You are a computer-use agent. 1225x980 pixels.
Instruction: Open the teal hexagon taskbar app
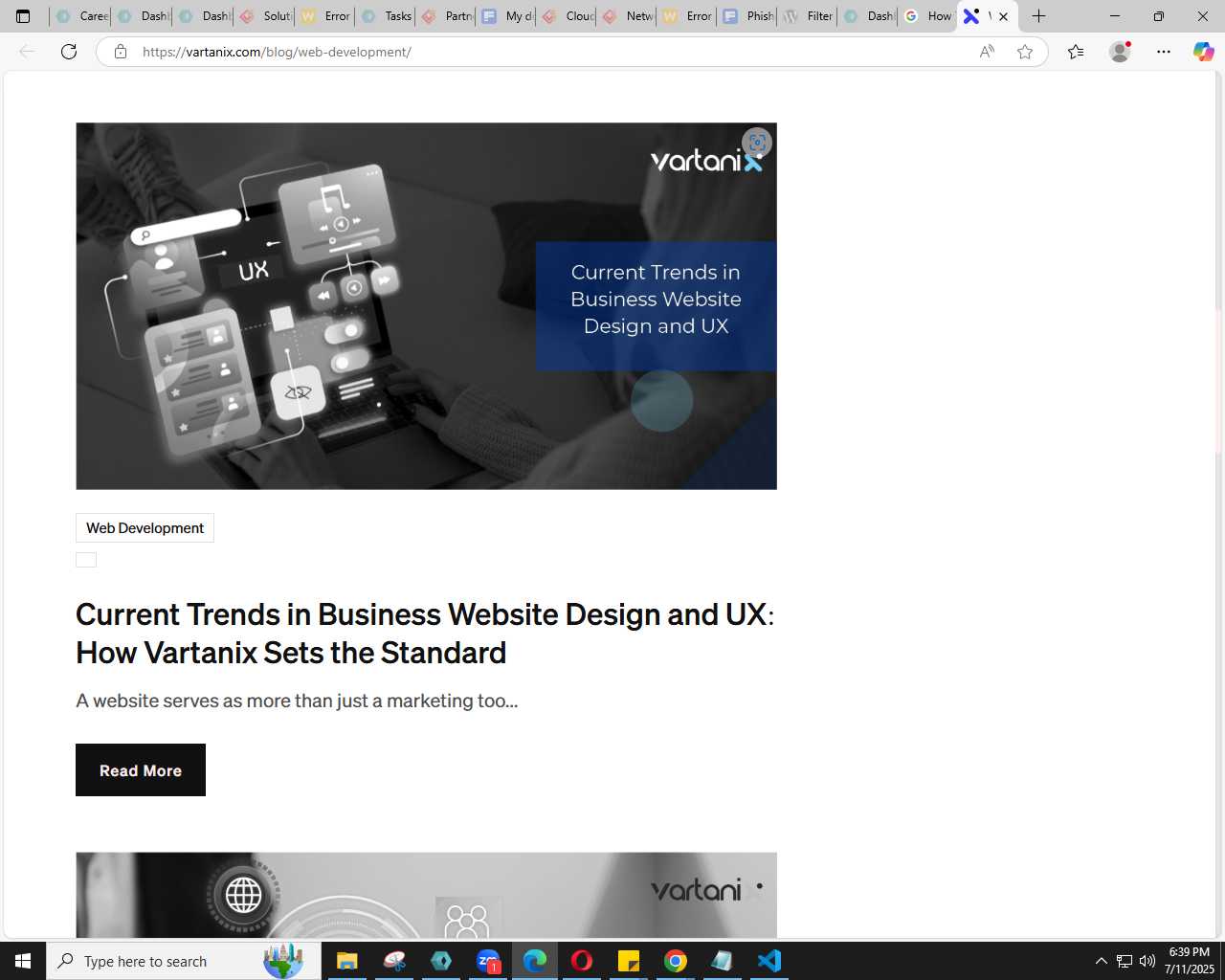pyautogui.click(x=441, y=961)
